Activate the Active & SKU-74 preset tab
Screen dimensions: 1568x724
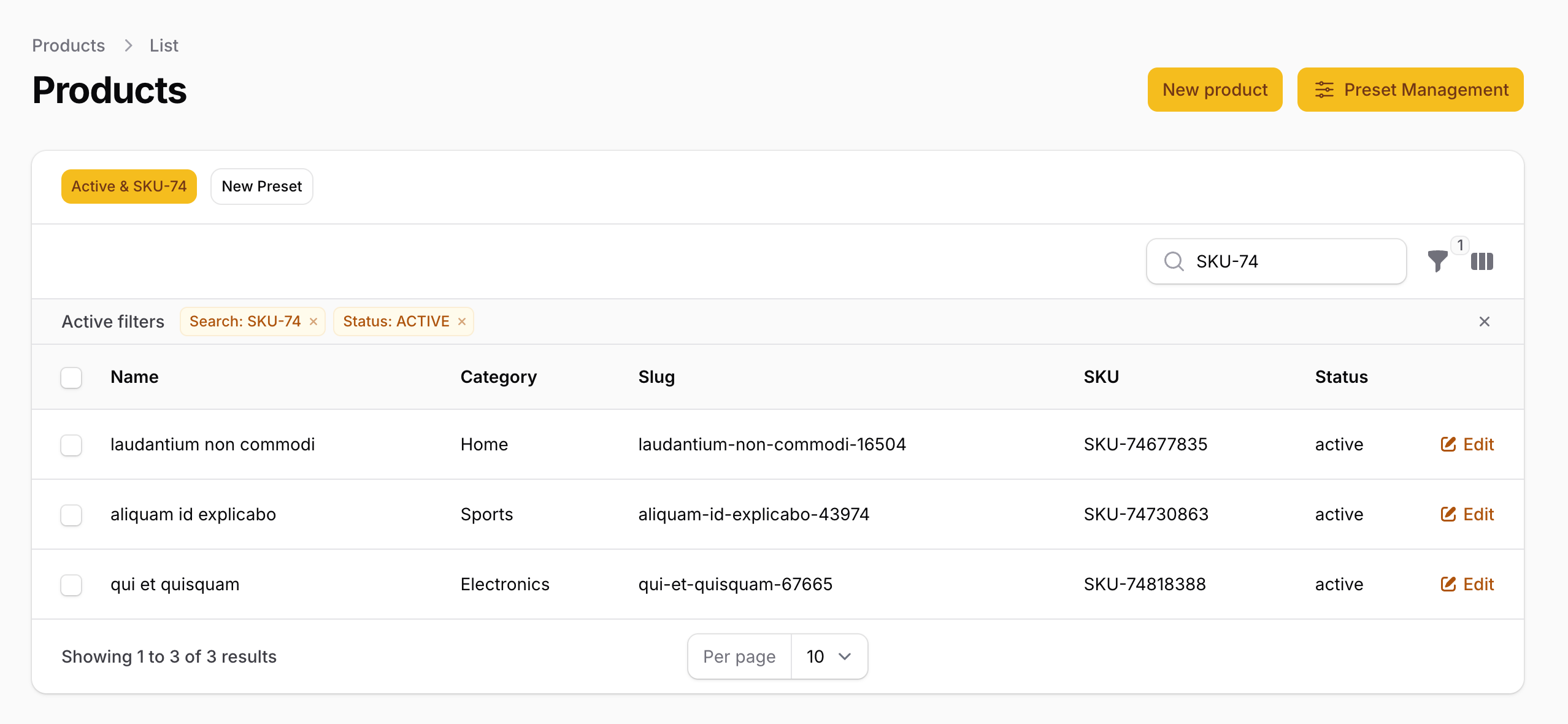(129, 187)
